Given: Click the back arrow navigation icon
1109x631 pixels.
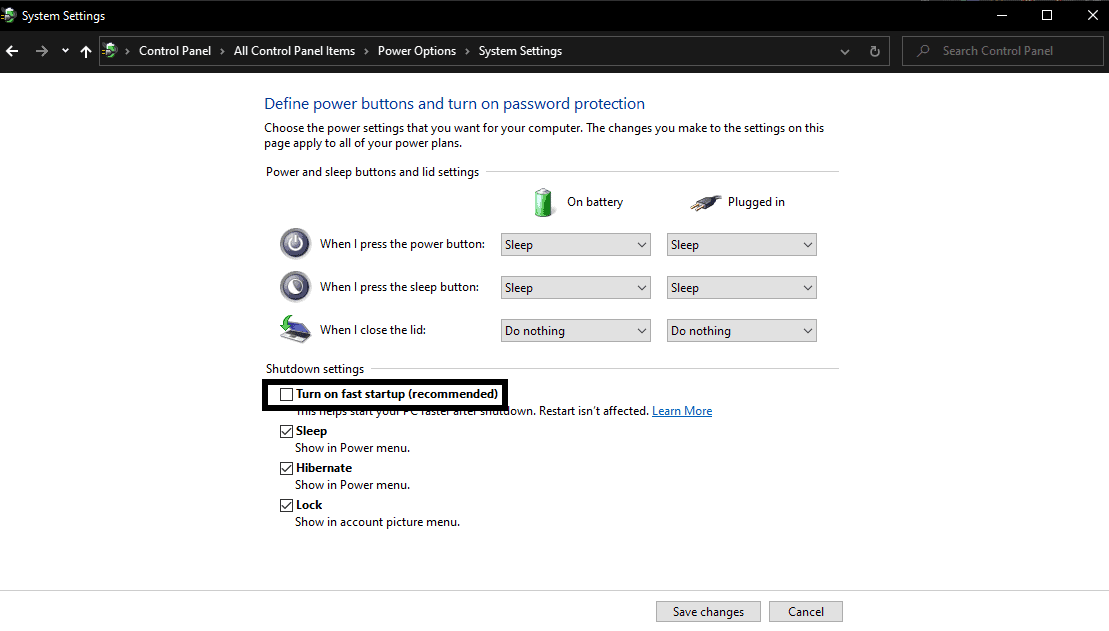Looking at the screenshot, I should pyautogui.click(x=11, y=50).
